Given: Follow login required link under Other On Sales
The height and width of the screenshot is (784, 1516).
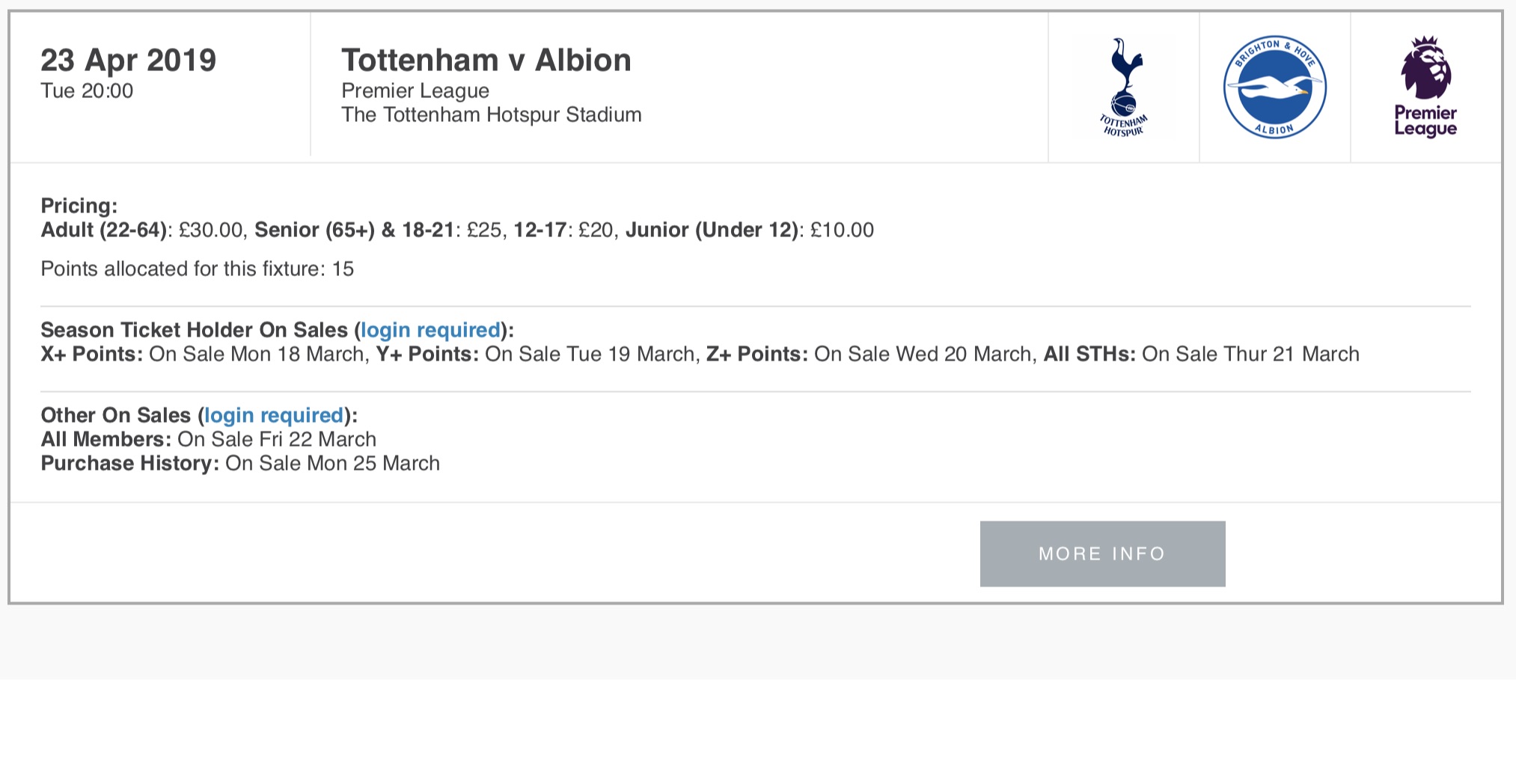Looking at the screenshot, I should tap(274, 415).
